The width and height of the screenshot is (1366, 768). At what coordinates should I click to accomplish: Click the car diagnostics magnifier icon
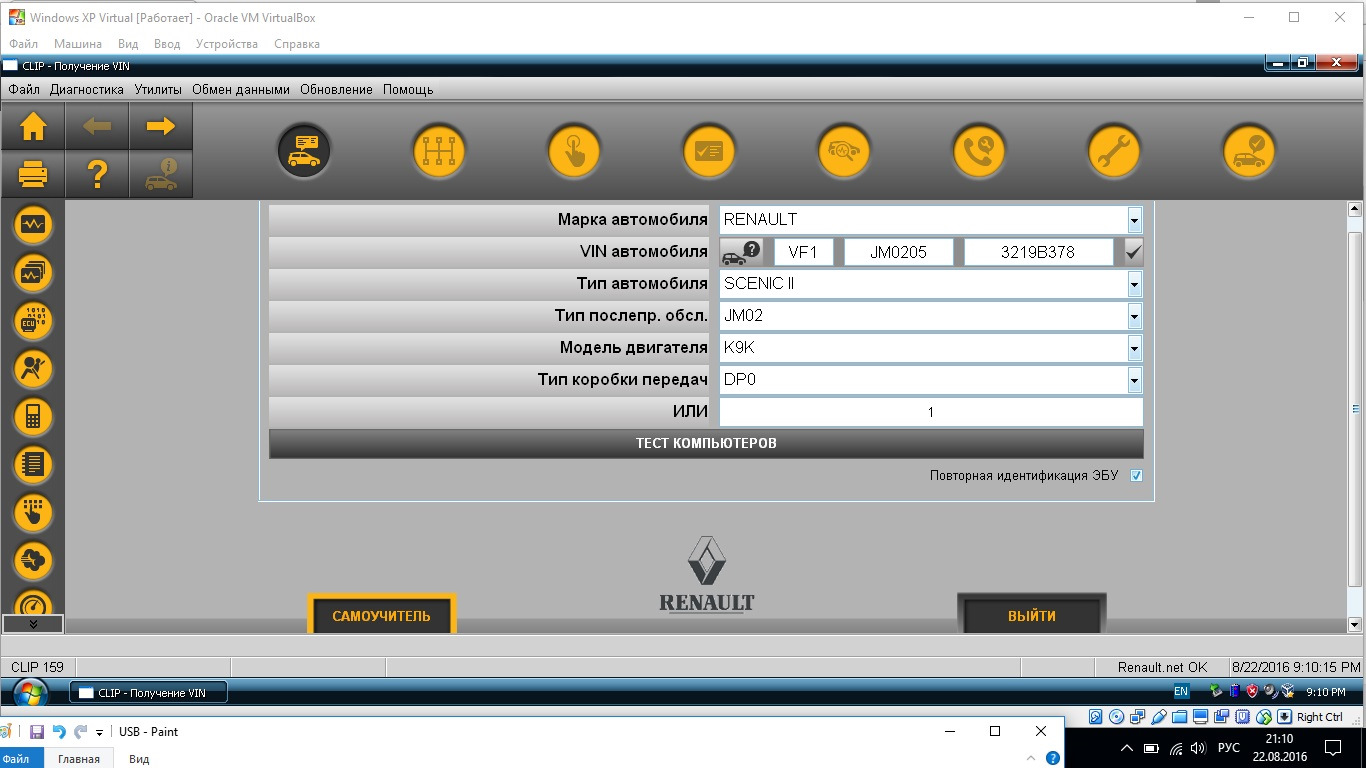click(844, 152)
